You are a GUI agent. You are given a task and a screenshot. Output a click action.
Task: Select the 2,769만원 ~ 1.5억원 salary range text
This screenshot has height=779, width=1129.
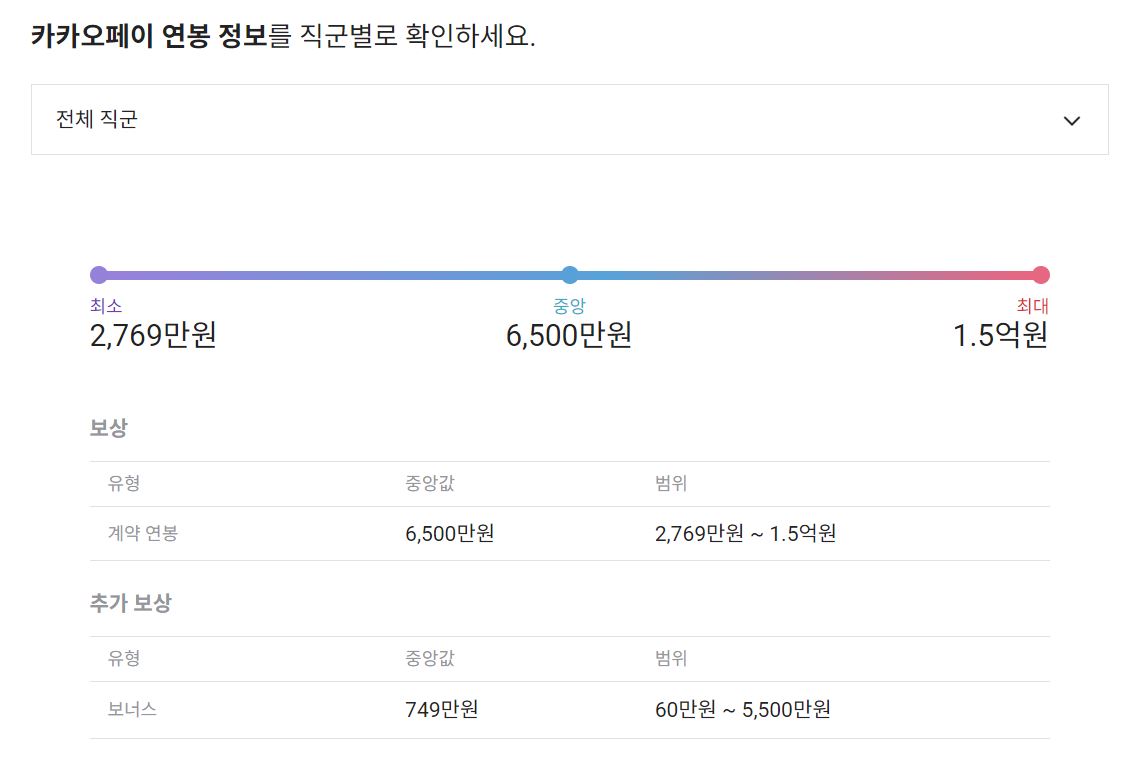(747, 533)
